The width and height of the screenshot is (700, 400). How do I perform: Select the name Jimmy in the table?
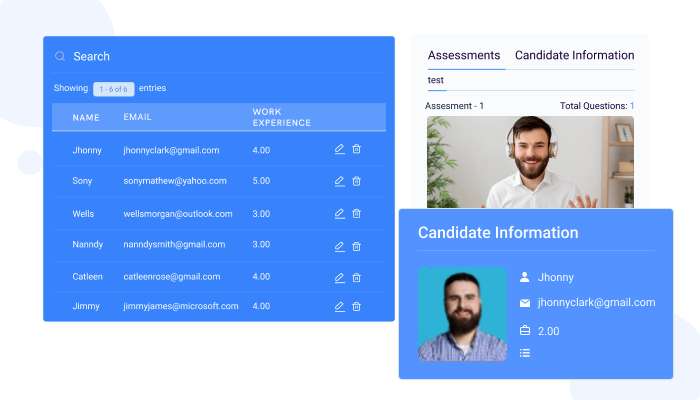coord(86,306)
